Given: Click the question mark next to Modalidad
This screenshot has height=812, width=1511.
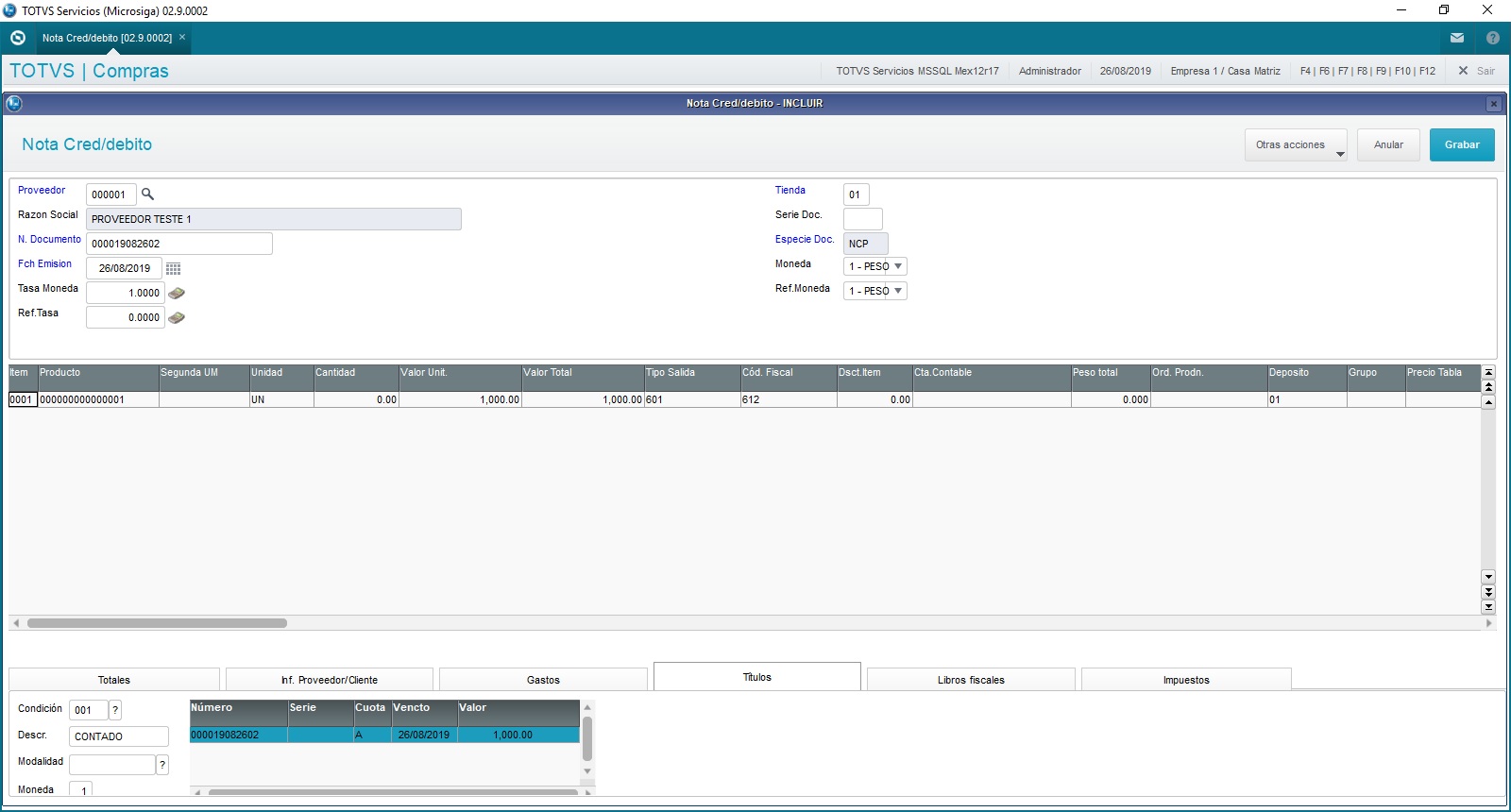Looking at the screenshot, I should [x=162, y=765].
